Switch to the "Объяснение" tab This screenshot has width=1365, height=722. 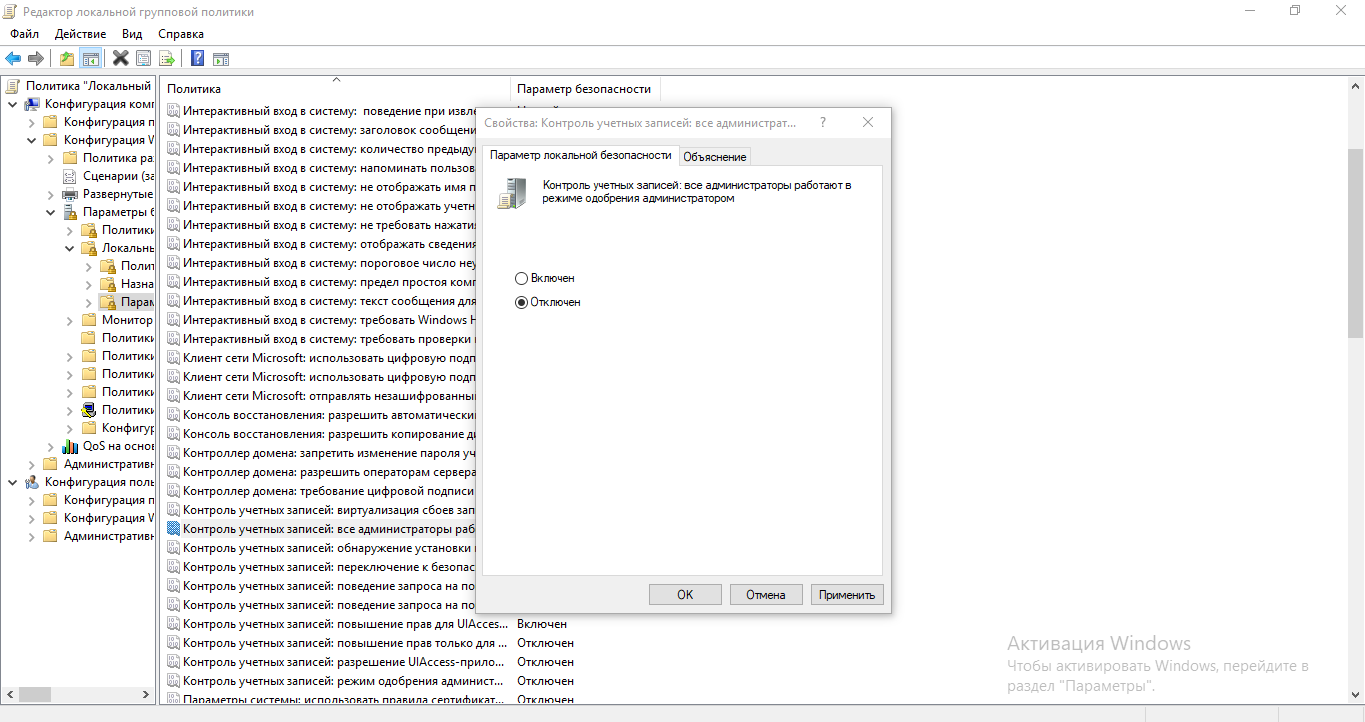[x=714, y=157]
